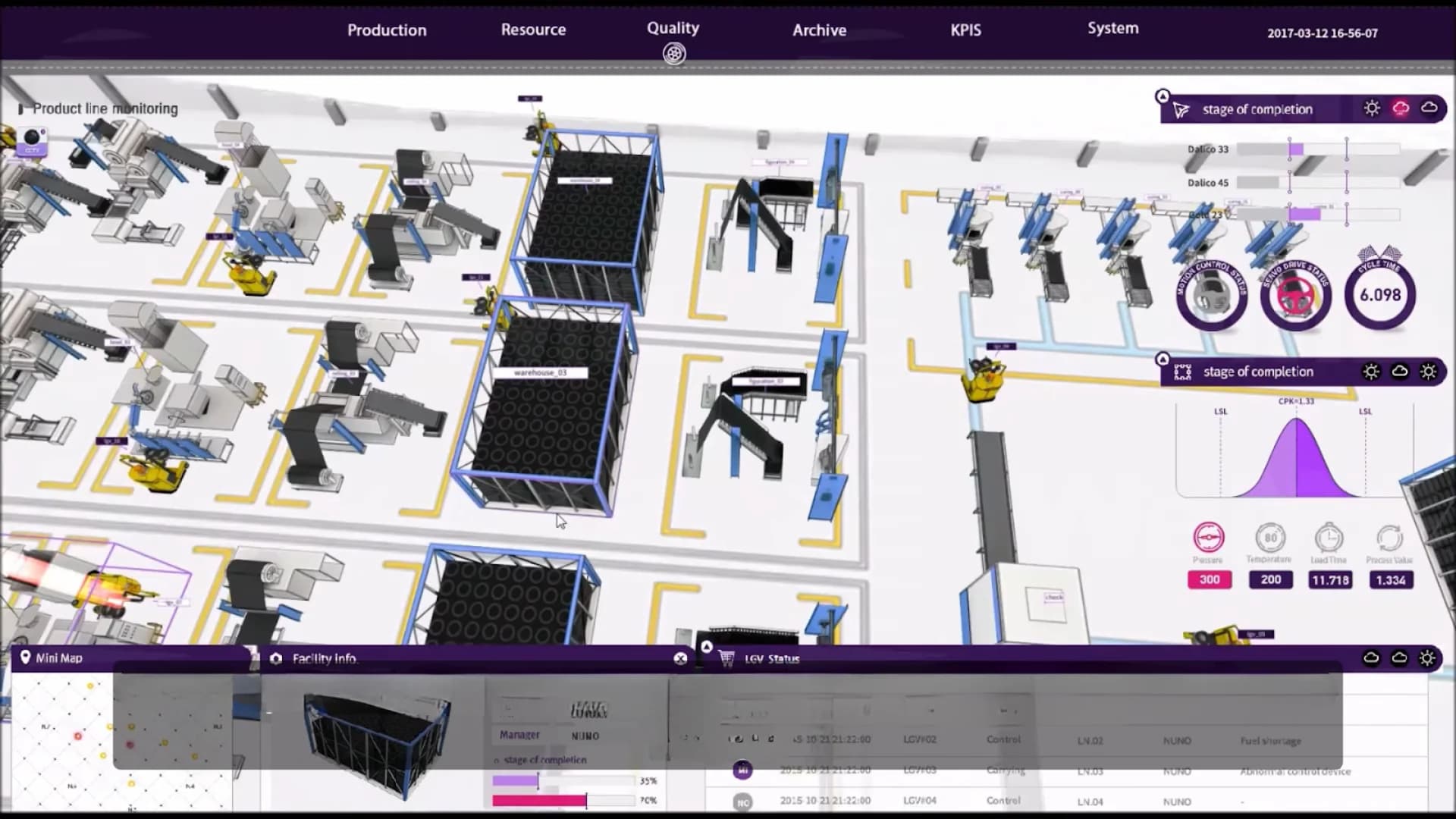Click the Mini Map pin icon
Viewport: 1456px width, 819px height.
pyautogui.click(x=25, y=657)
